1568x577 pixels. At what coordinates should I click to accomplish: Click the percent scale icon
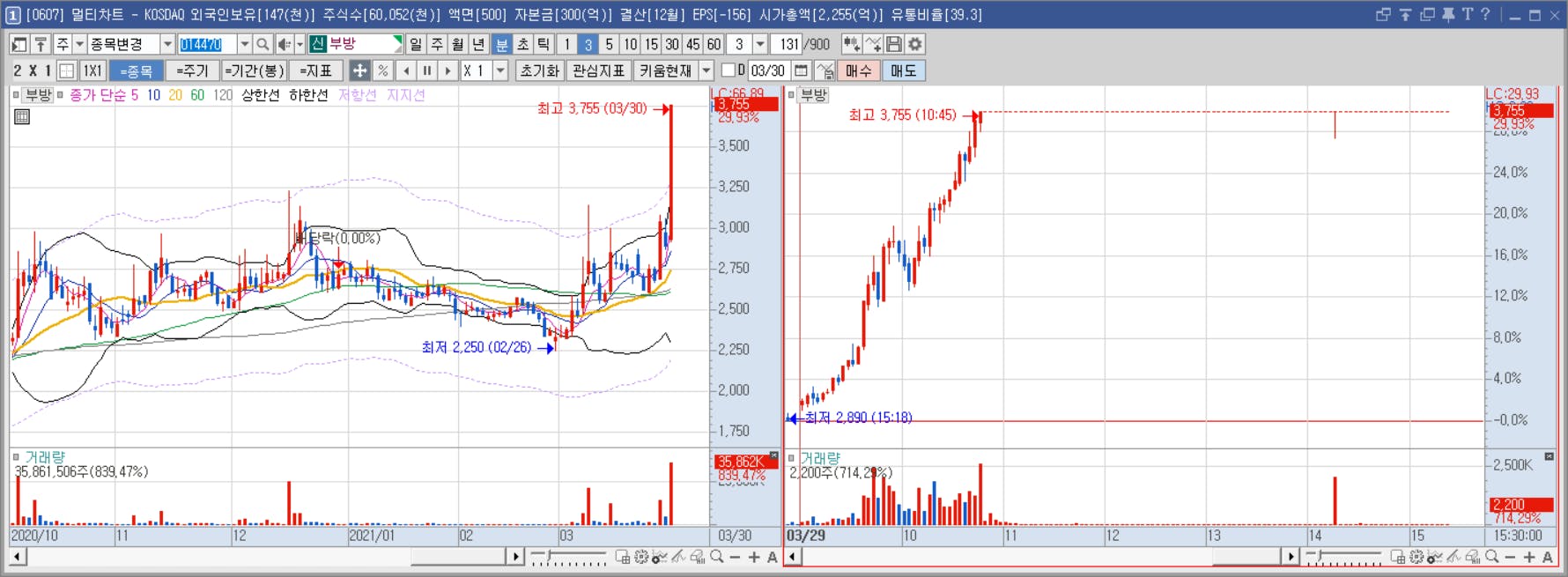[382, 70]
